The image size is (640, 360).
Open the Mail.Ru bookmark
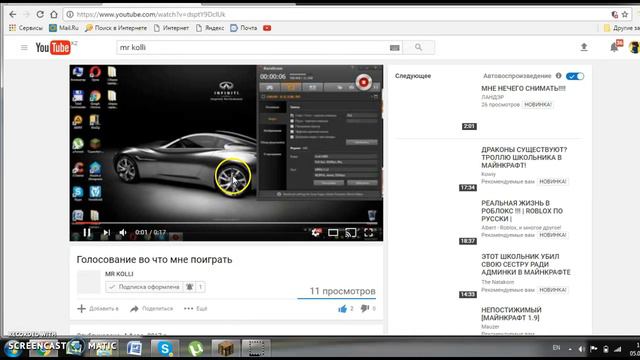pyautogui.click(x=64, y=28)
